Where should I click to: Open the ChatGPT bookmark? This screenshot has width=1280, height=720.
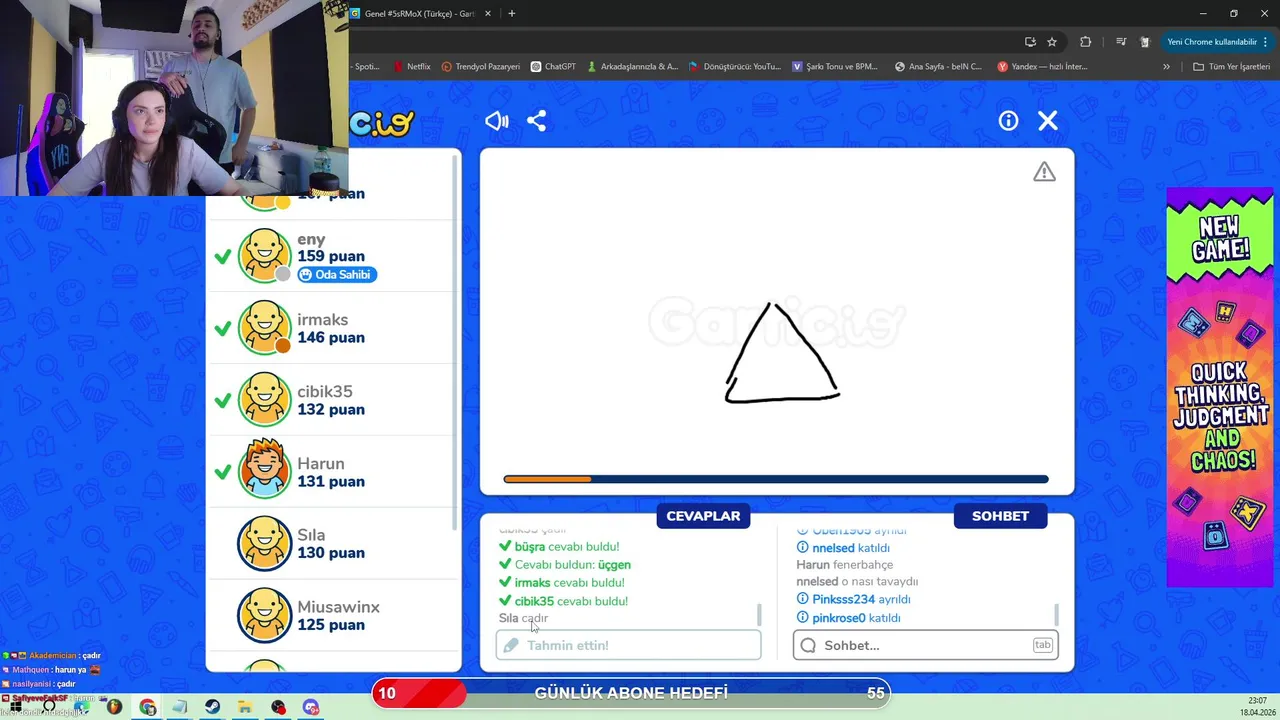pos(553,67)
